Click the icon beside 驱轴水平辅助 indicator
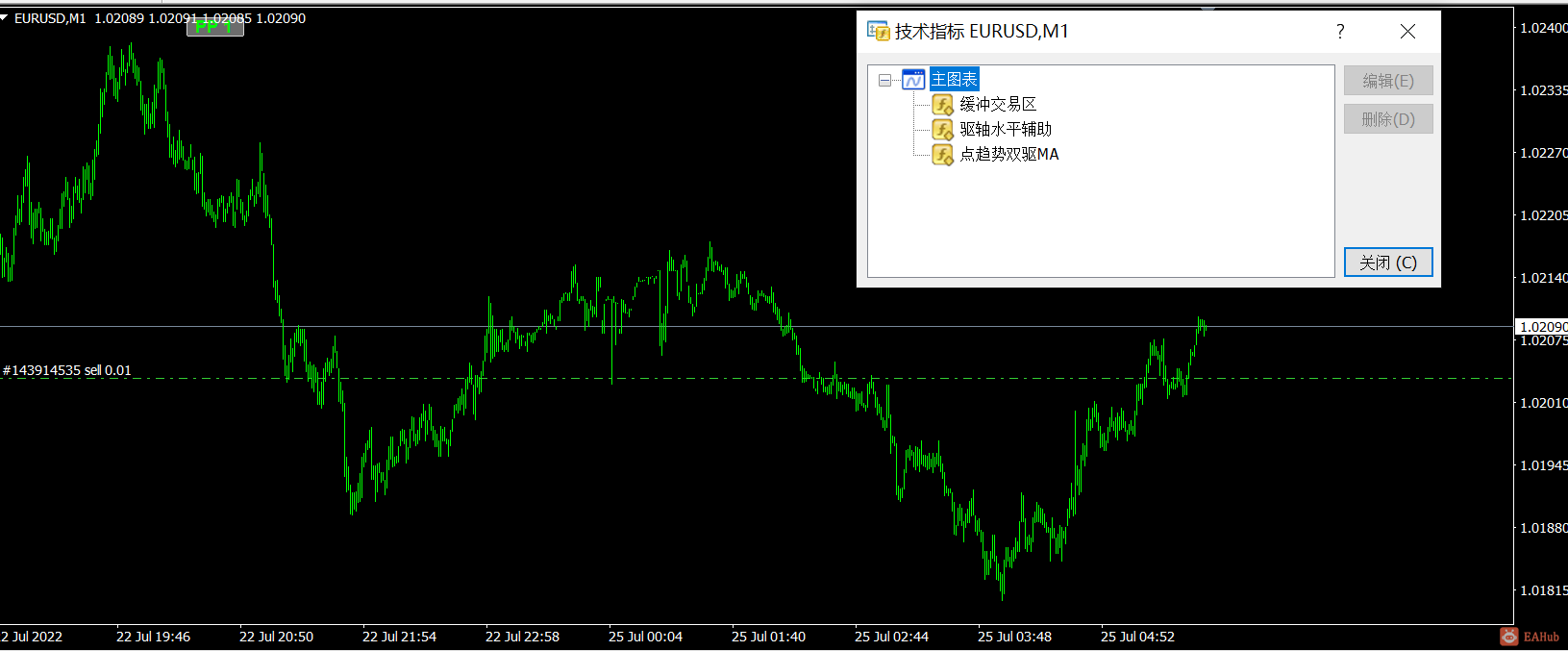This screenshot has height=651, width=1568. [943, 129]
